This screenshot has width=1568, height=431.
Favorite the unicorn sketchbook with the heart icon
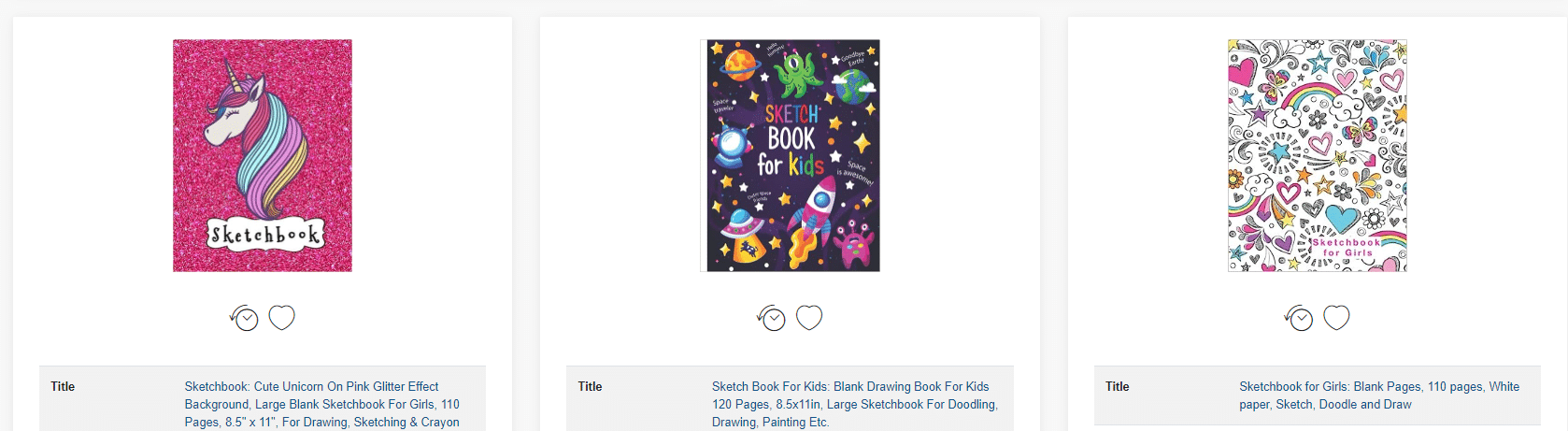[281, 318]
